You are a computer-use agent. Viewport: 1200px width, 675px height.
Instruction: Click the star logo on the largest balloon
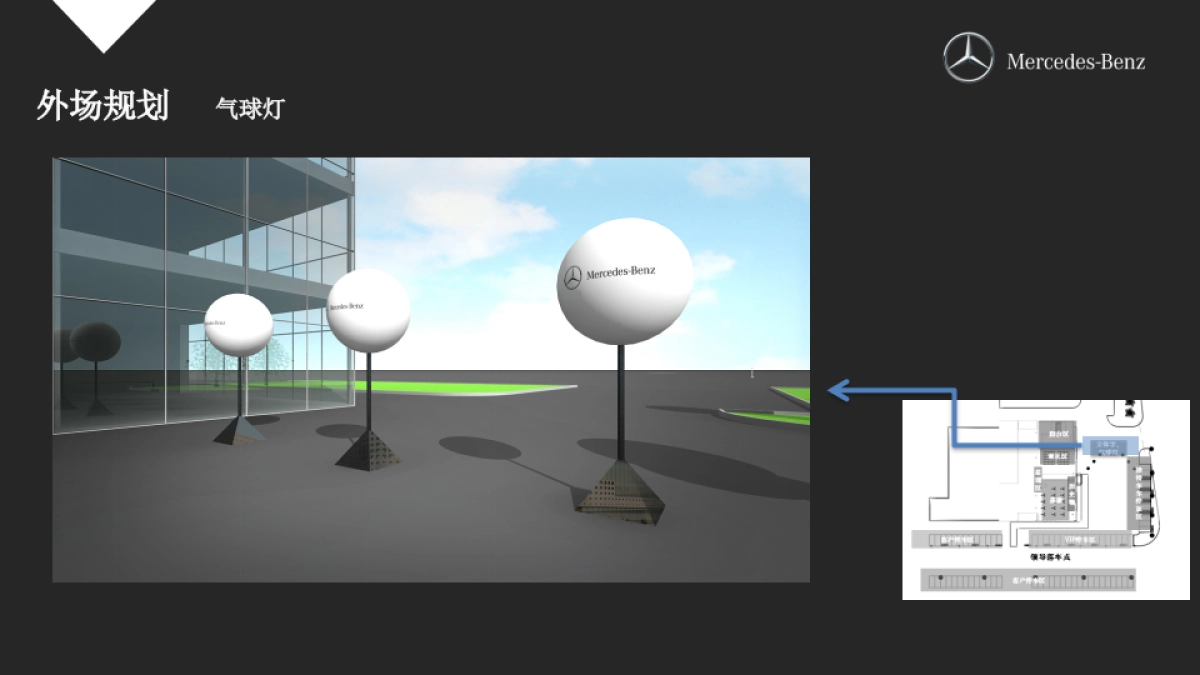pyautogui.click(x=573, y=277)
